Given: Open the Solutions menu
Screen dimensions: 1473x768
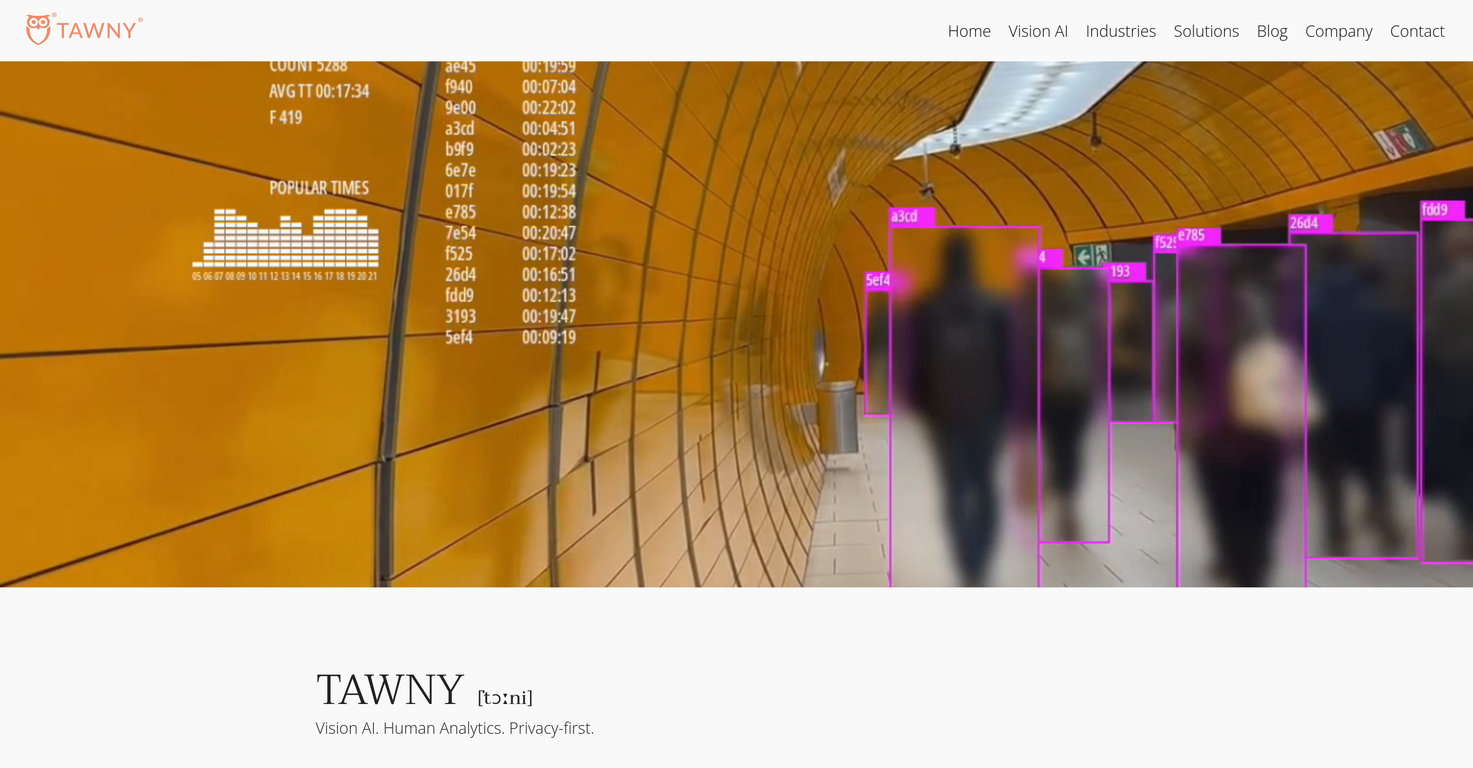Looking at the screenshot, I should (1205, 31).
